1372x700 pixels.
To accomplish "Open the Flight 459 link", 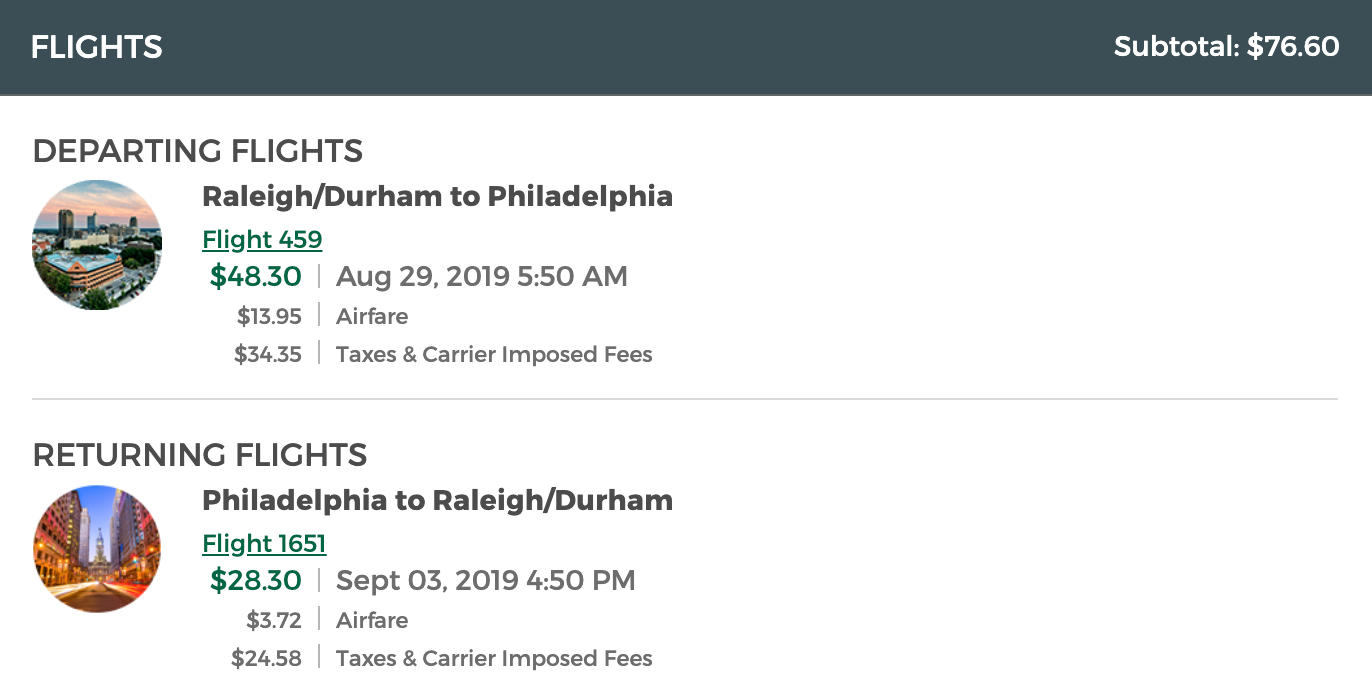I will (262, 240).
